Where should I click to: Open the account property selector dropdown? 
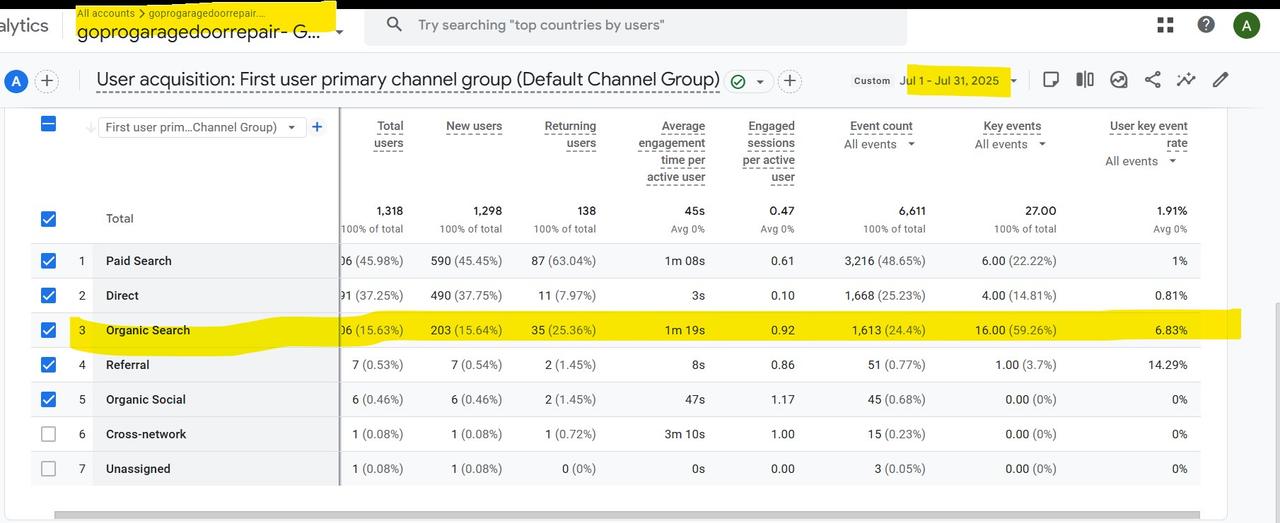point(210,32)
